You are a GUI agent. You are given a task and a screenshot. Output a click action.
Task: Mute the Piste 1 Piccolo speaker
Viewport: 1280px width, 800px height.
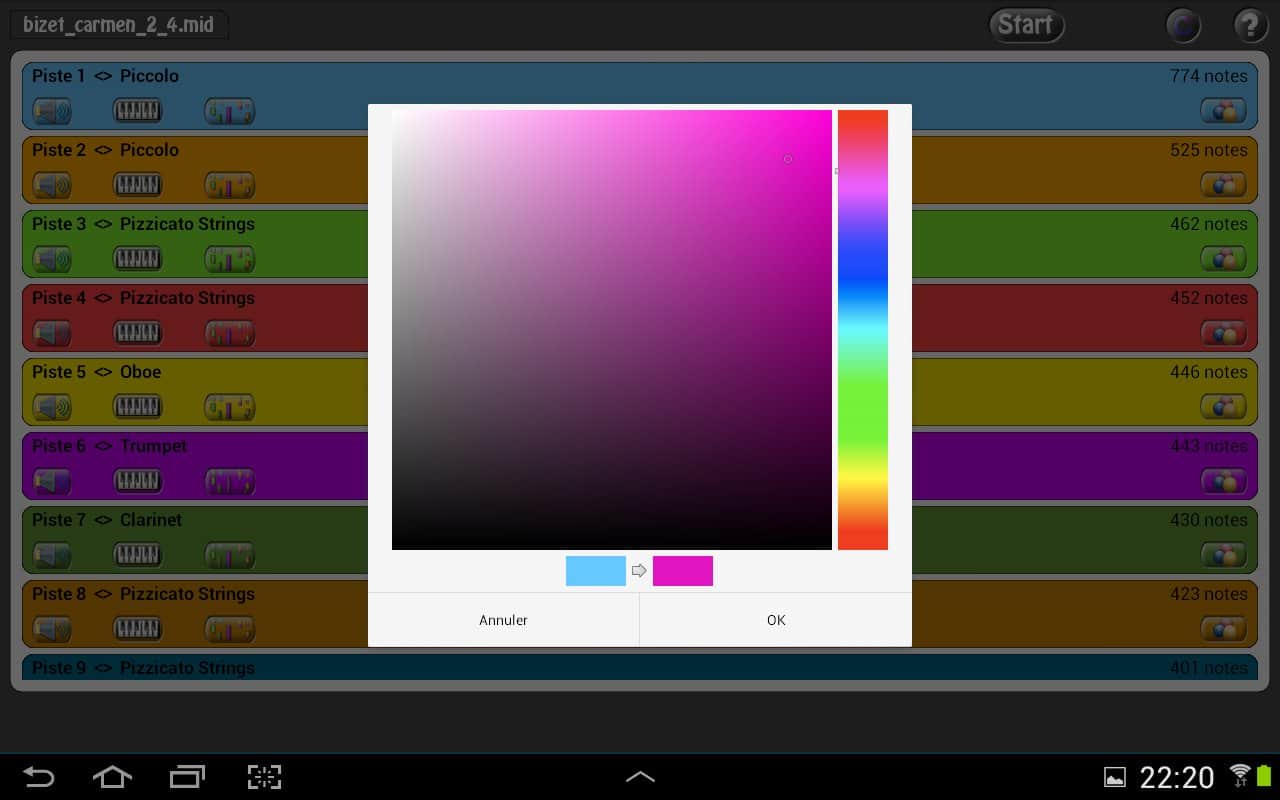tap(52, 111)
